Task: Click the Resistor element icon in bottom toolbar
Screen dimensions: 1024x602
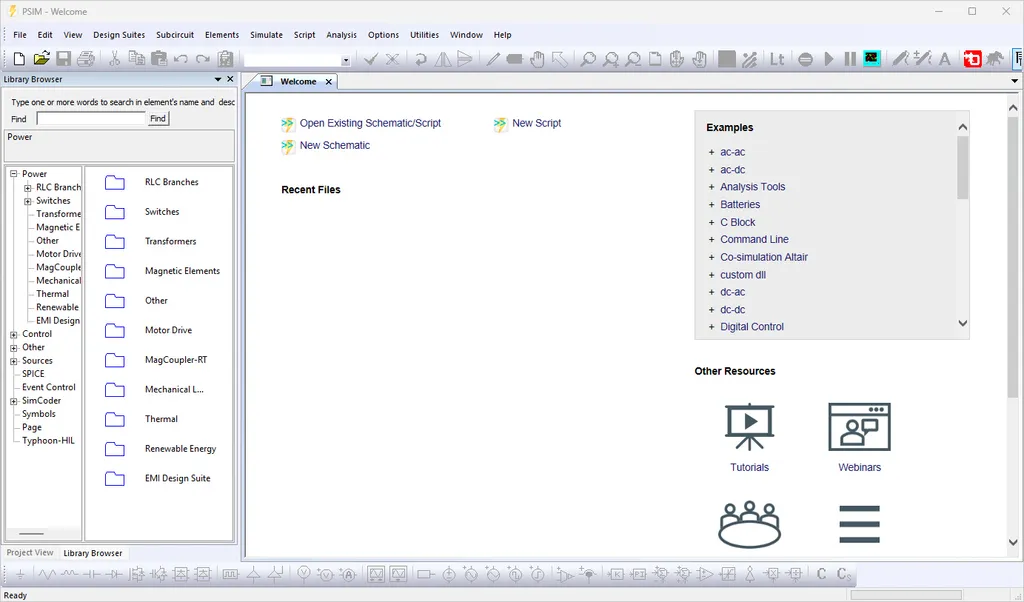Action: click(x=47, y=575)
